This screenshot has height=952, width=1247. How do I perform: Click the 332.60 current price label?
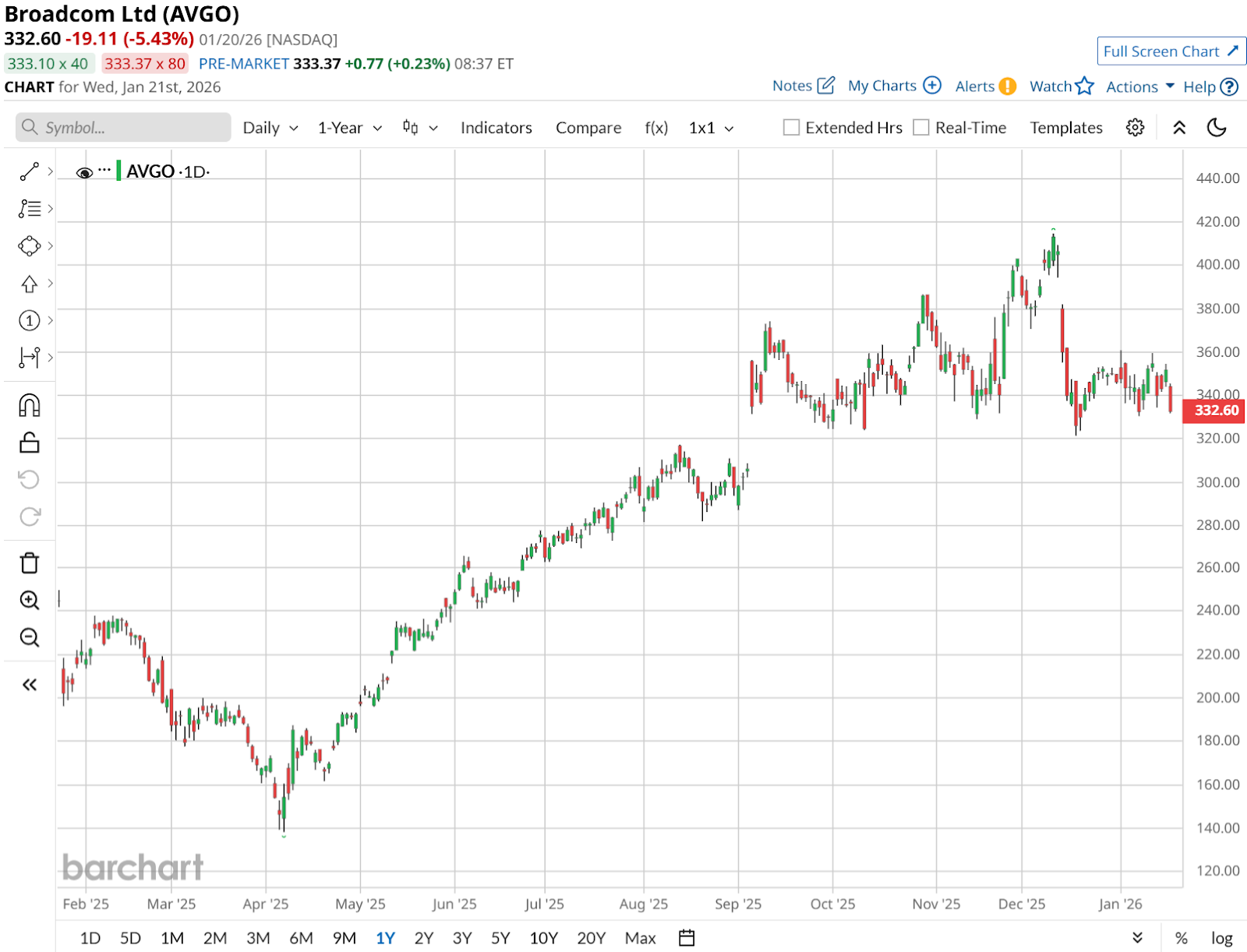1213,411
